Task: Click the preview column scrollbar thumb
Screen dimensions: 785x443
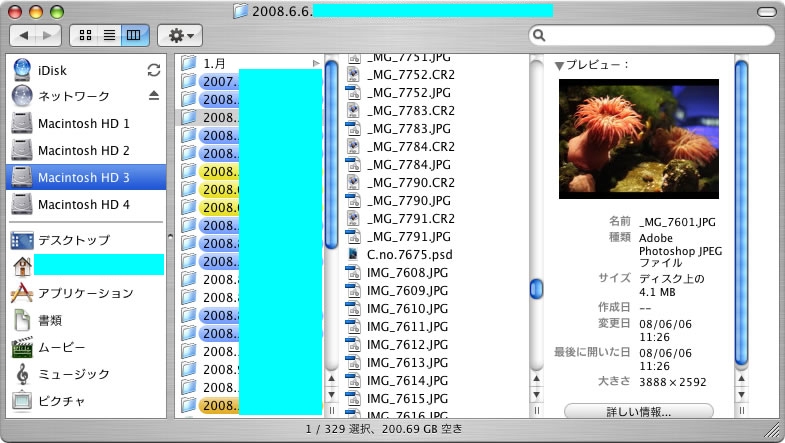Action: coord(741,212)
